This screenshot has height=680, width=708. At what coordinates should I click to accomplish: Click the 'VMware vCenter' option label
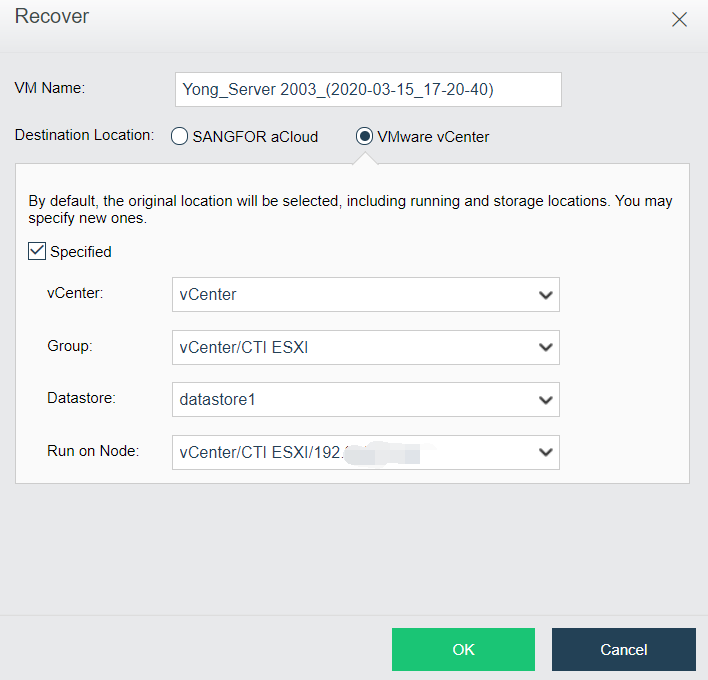click(x=433, y=137)
